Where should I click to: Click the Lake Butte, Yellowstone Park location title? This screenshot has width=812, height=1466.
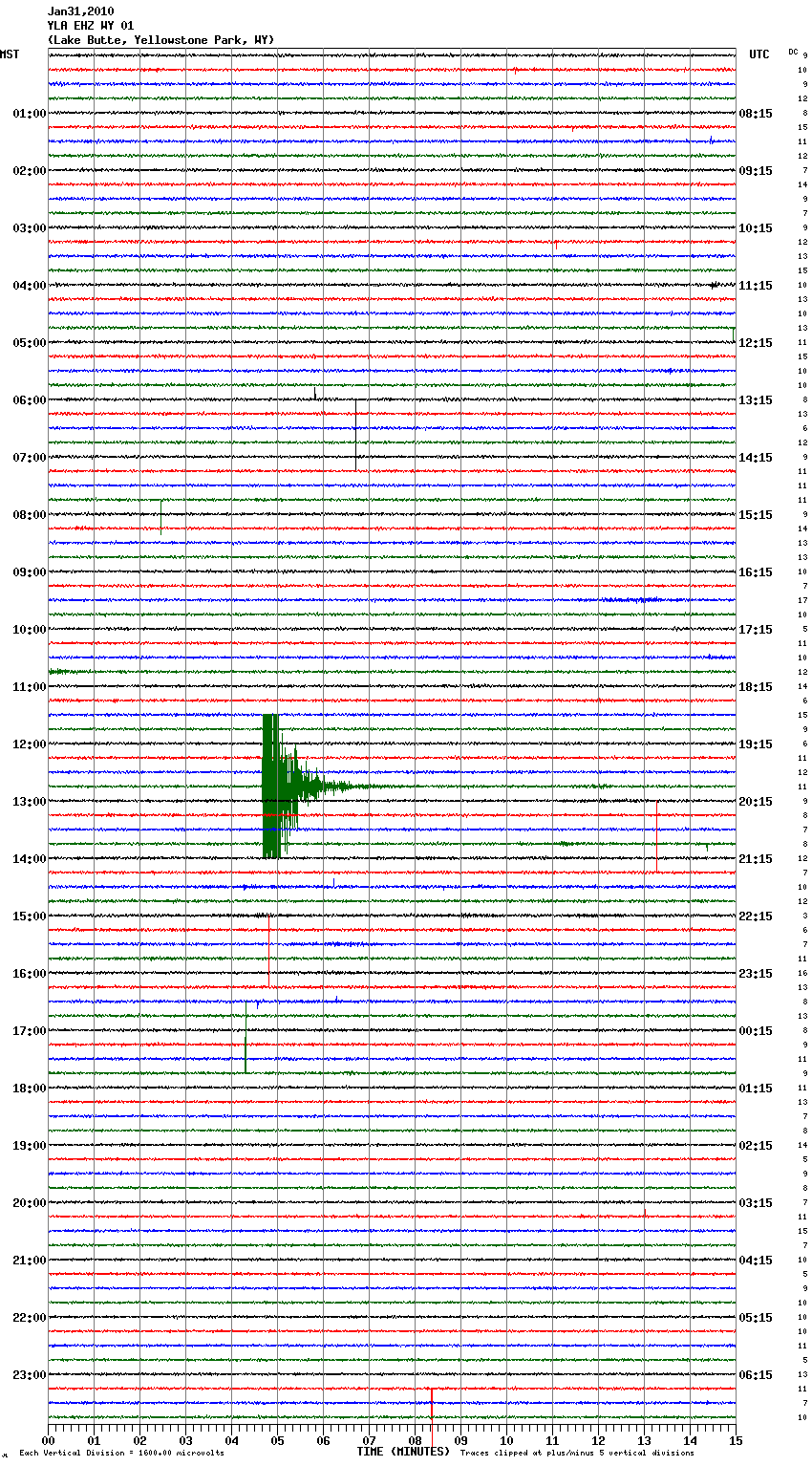coord(160,40)
